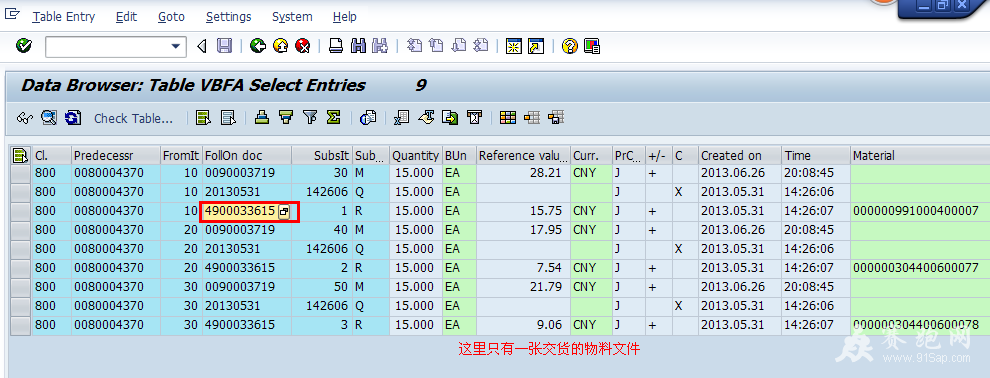Click the Last Page icon
The image size is (990, 378).
(480, 46)
